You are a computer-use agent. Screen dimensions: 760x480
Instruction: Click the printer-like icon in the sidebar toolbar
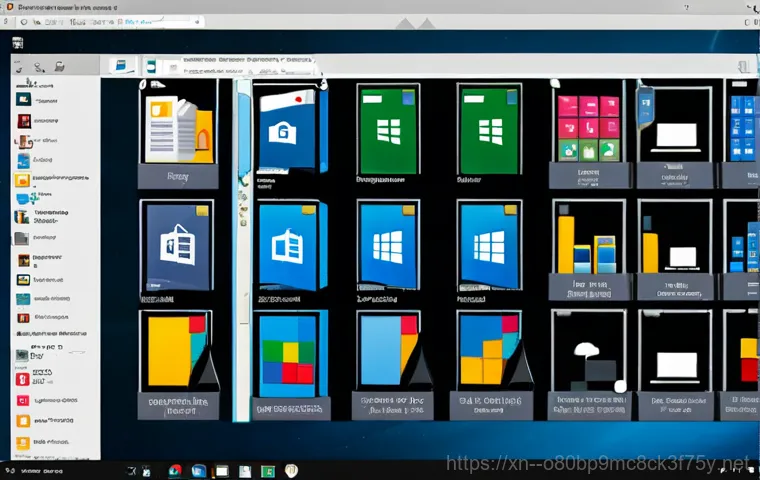[60, 66]
